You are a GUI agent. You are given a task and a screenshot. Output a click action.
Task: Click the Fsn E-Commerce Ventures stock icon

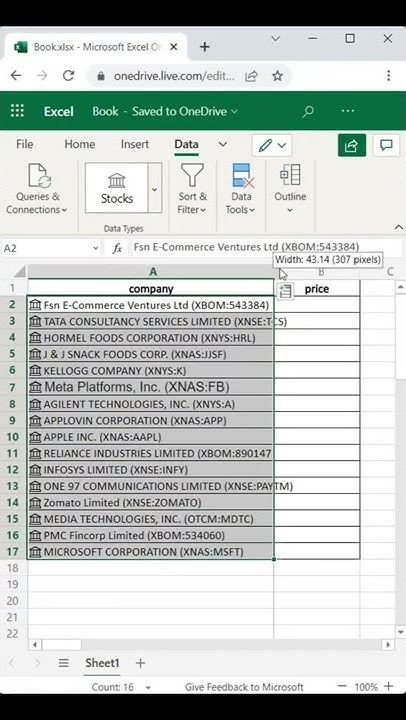[35, 305]
